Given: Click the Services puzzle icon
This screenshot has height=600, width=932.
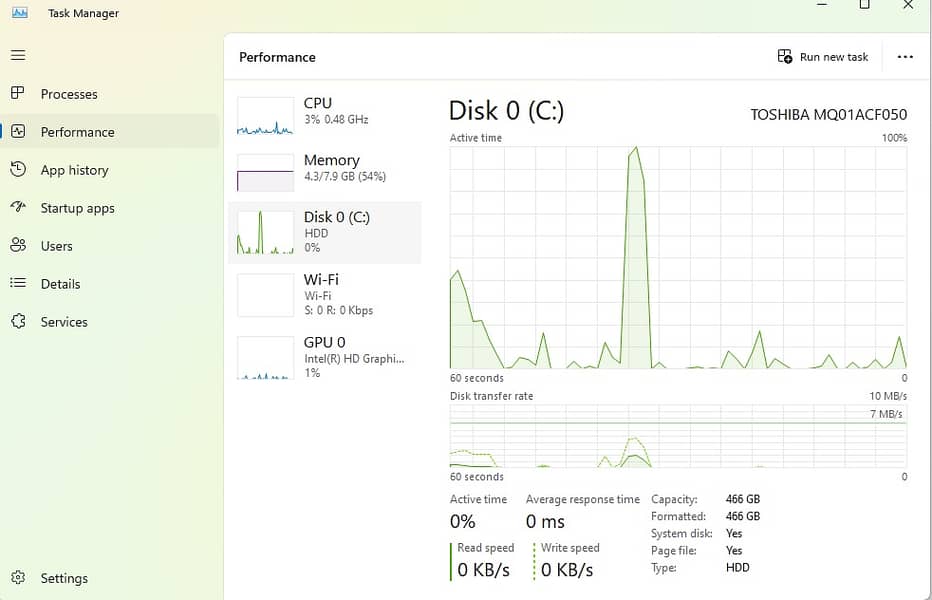Looking at the screenshot, I should click(x=18, y=322).
